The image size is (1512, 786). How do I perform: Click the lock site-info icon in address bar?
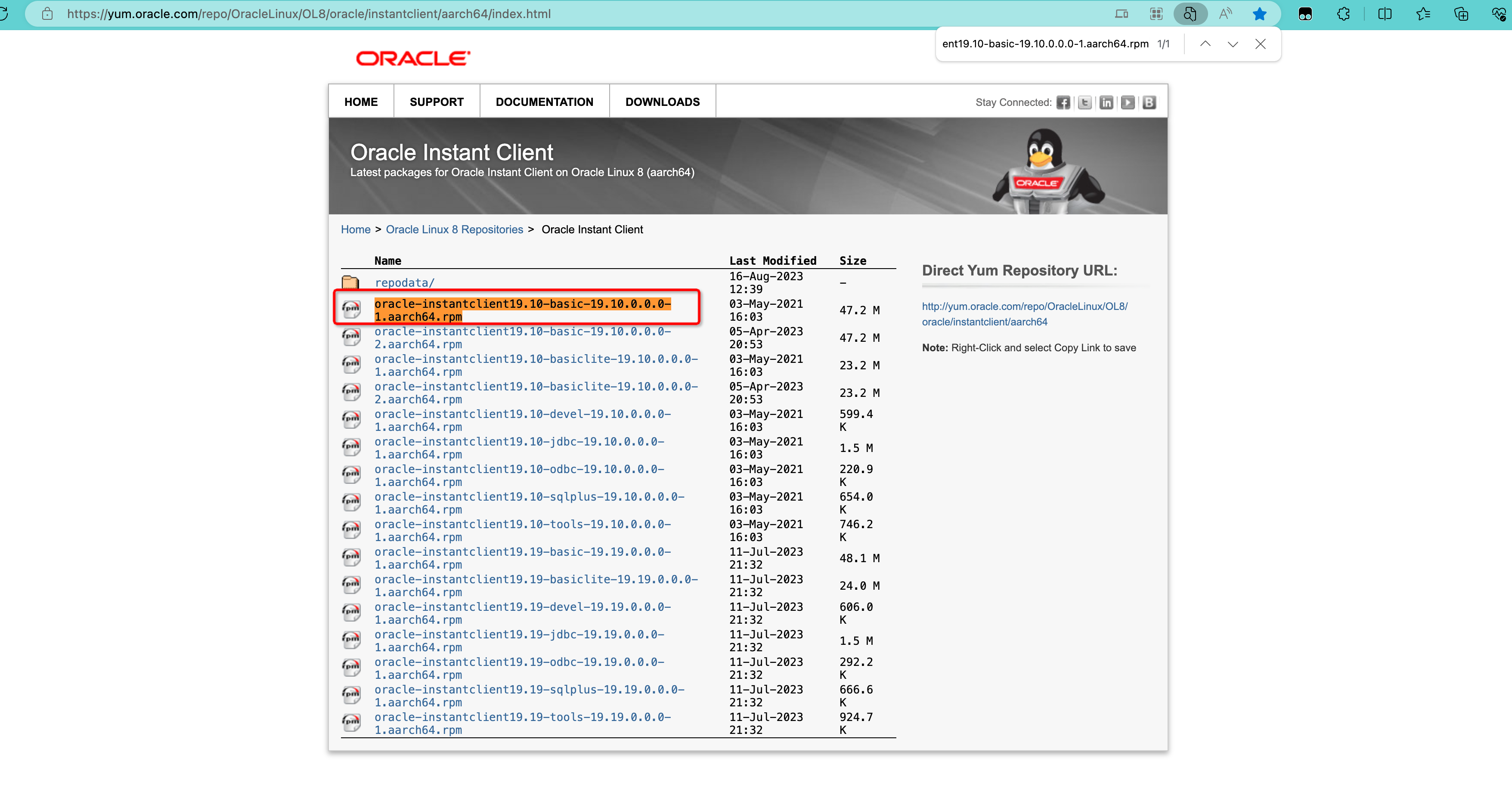click(47, 13)
